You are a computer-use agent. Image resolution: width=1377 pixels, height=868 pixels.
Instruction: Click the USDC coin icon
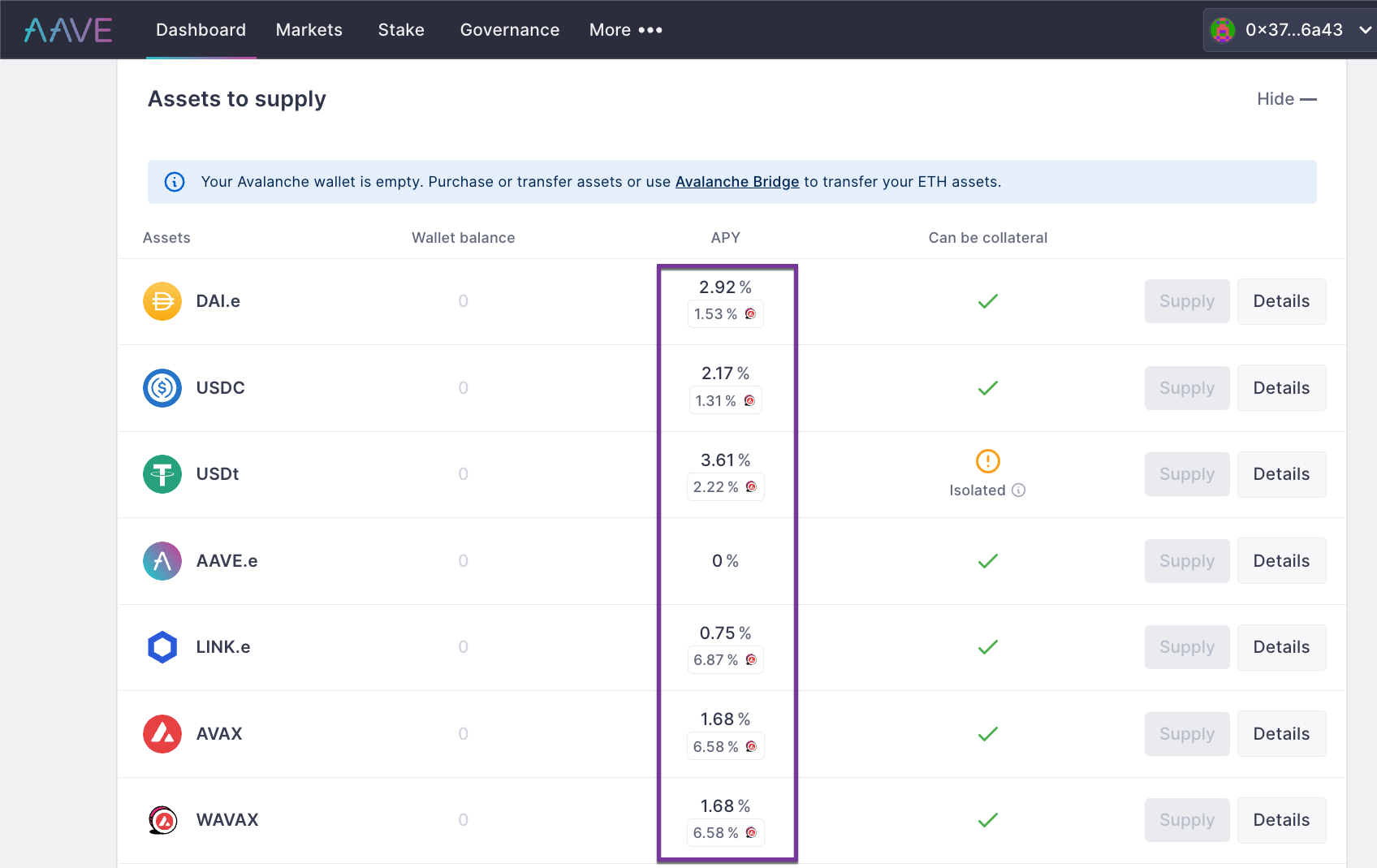(162, 388)
